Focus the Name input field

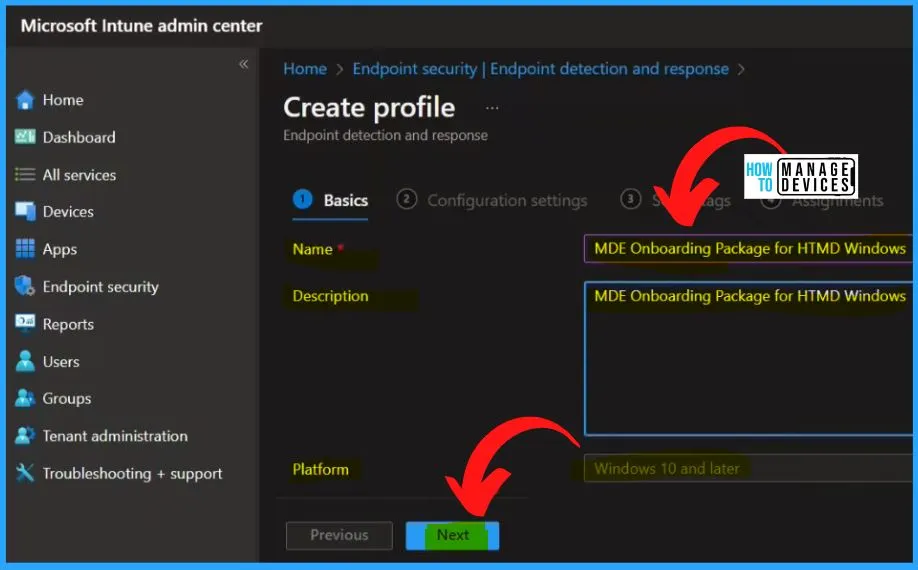748,249
